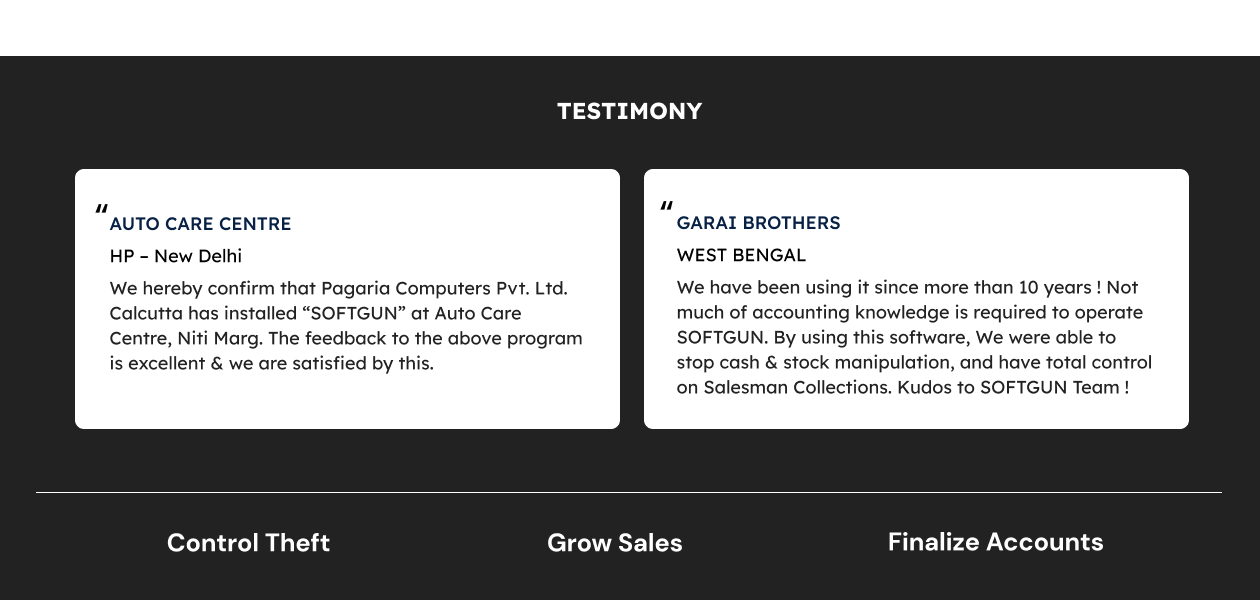The width and height of the screenshot is (1260, 600).
Task: Click "Pagaria Computers Pvt. Ltd." in the testimonial
Action: click(x=444, y=288)
